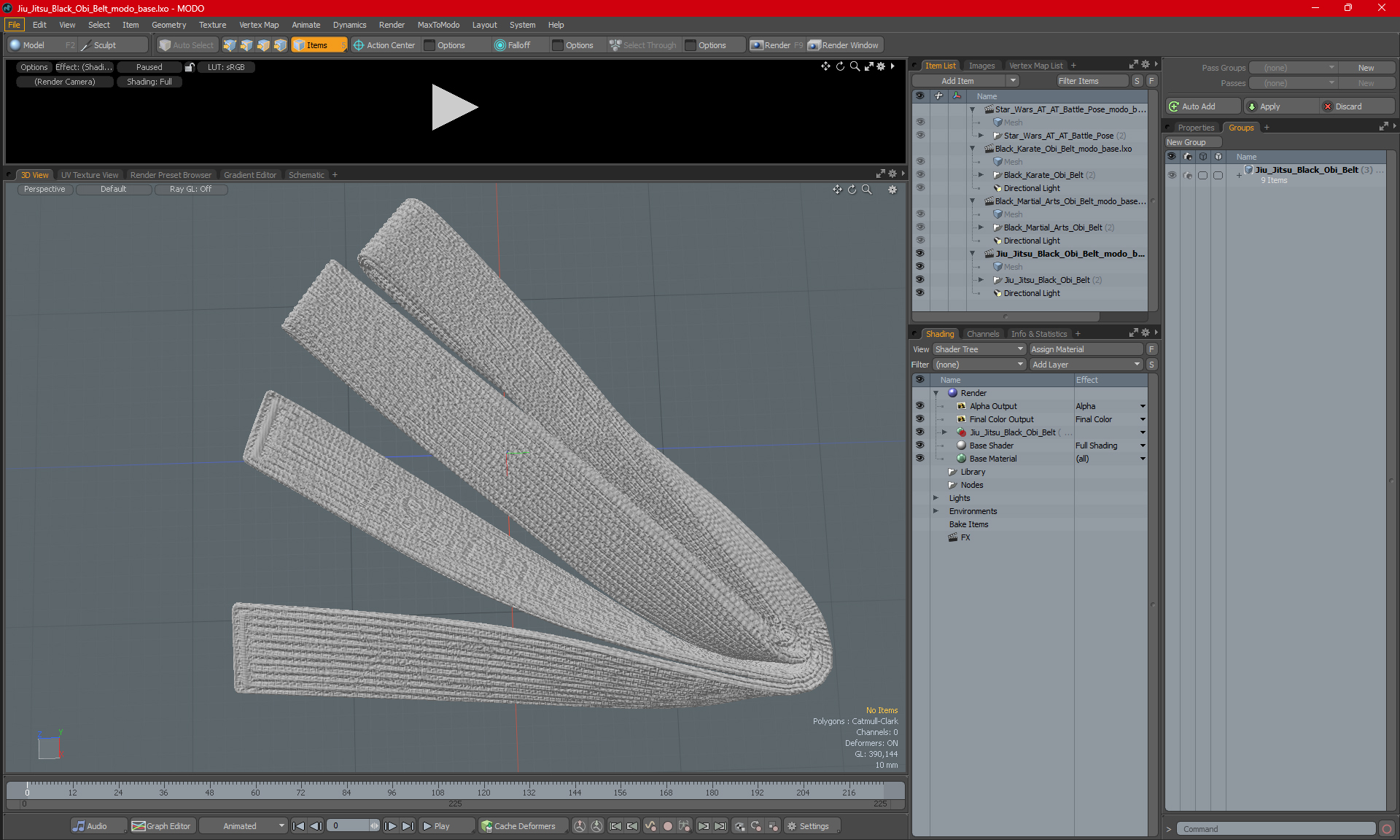
Task: Click the Command input field
Action: (1276, 829)
